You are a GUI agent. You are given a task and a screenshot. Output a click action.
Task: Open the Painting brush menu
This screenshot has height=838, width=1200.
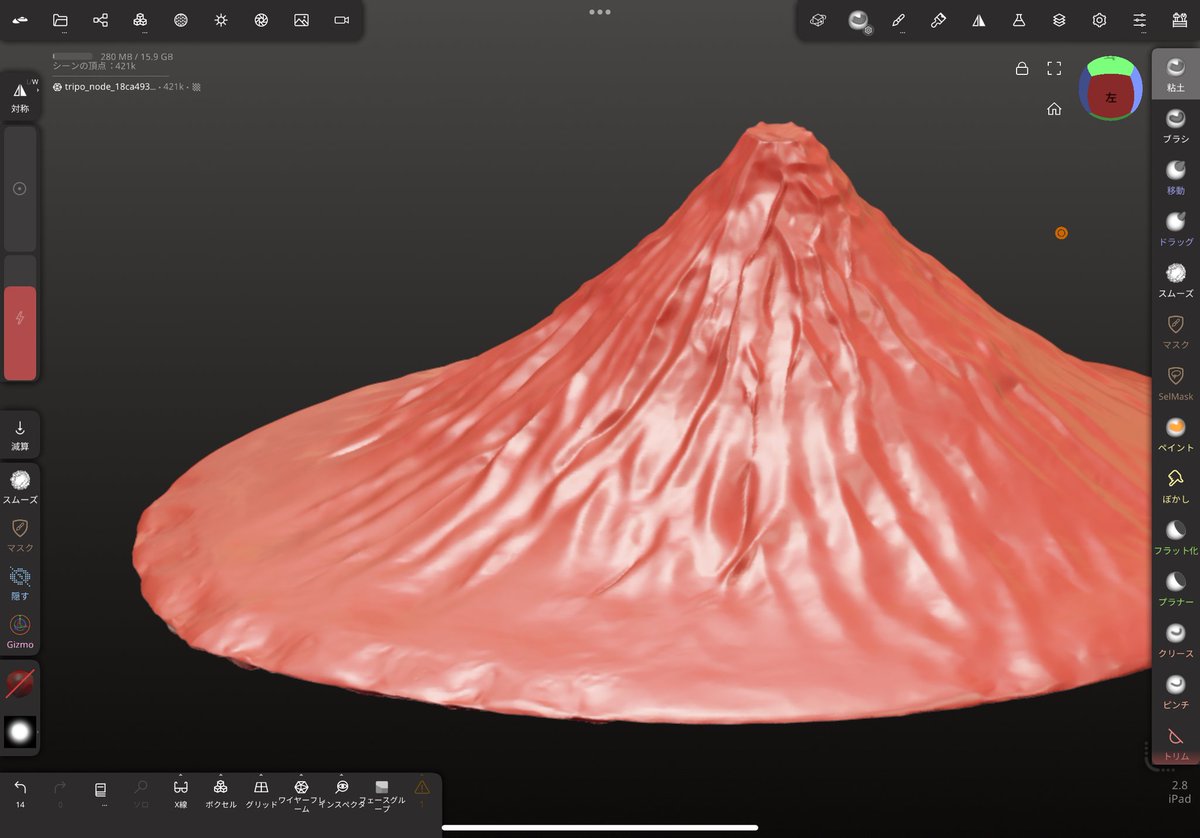[938, 20]
